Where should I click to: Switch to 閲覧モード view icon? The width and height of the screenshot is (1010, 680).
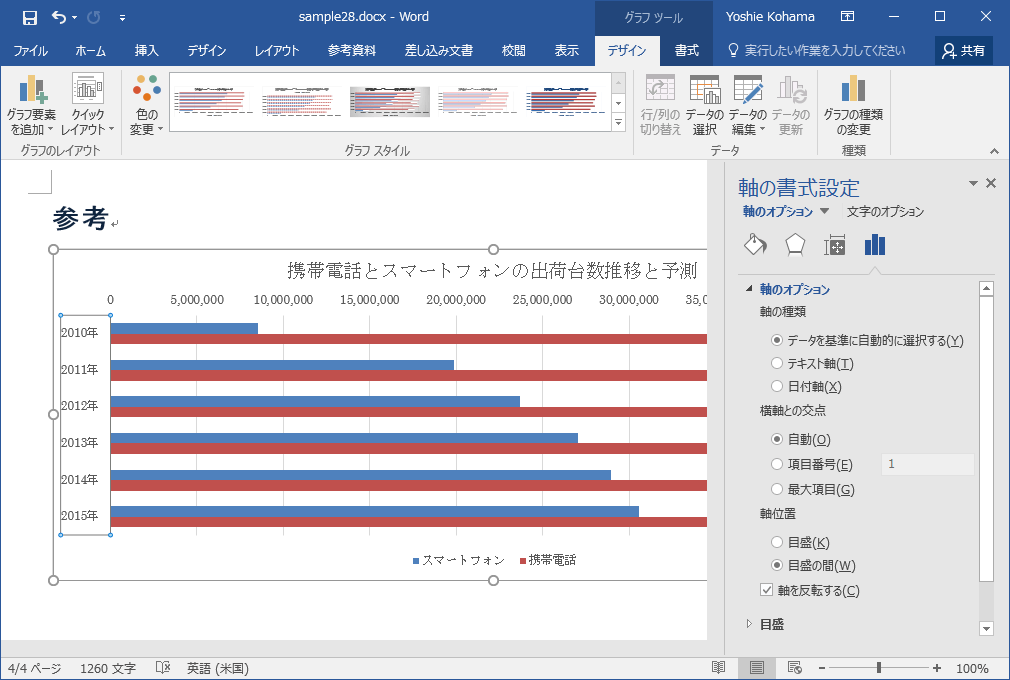click(x=718, y=668)
